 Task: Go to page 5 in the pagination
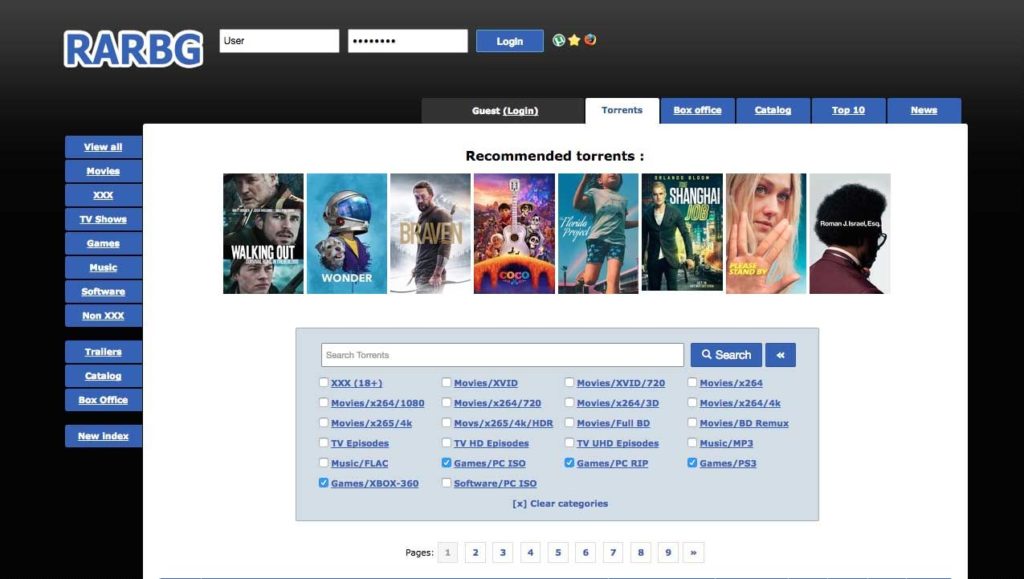point(557,551)
